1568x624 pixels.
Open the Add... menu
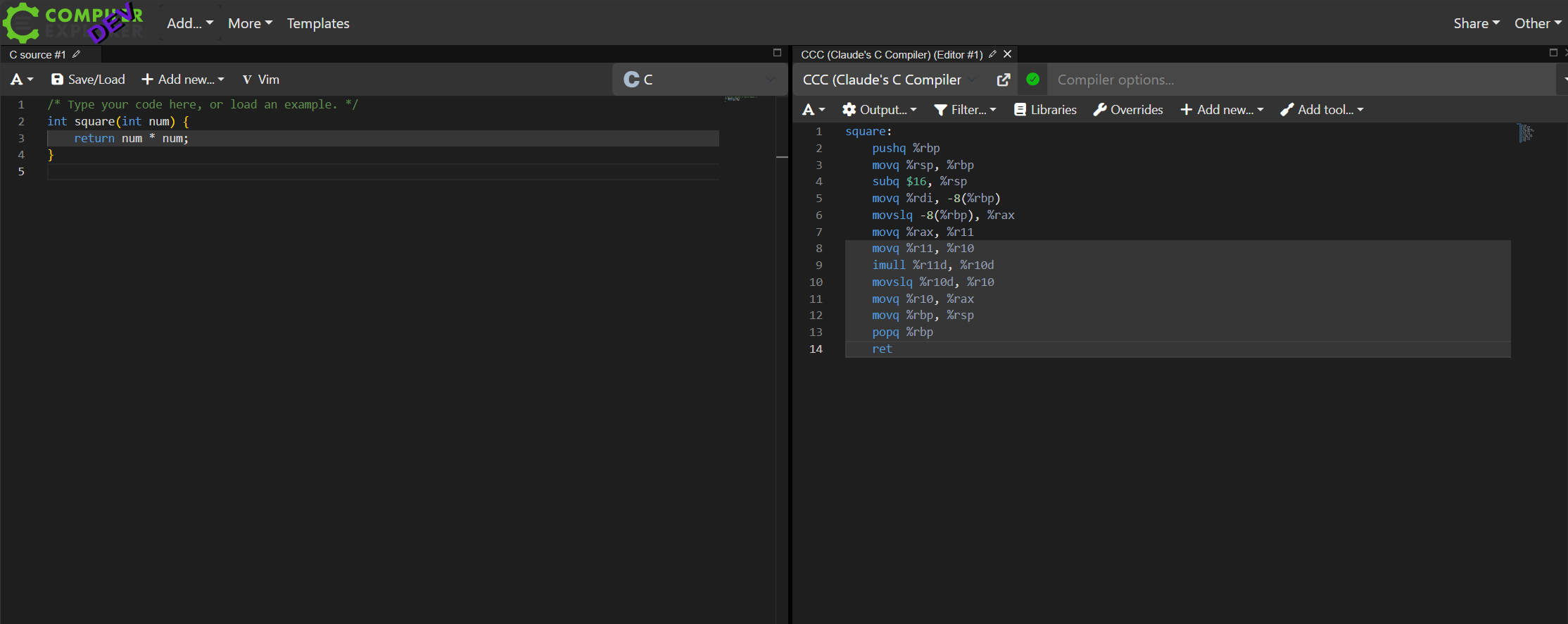click(x=190, y=23)
